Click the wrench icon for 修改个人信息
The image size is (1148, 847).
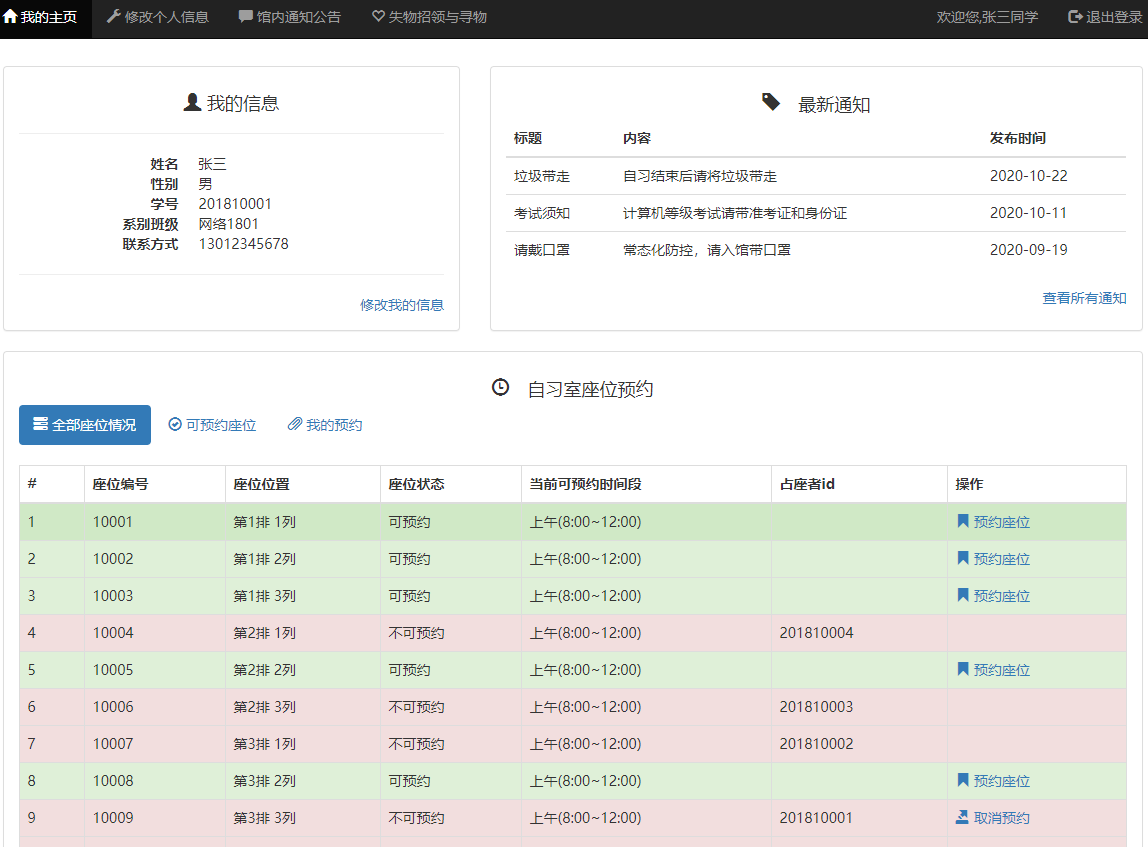pyautogui.click(x=113, y=16)
